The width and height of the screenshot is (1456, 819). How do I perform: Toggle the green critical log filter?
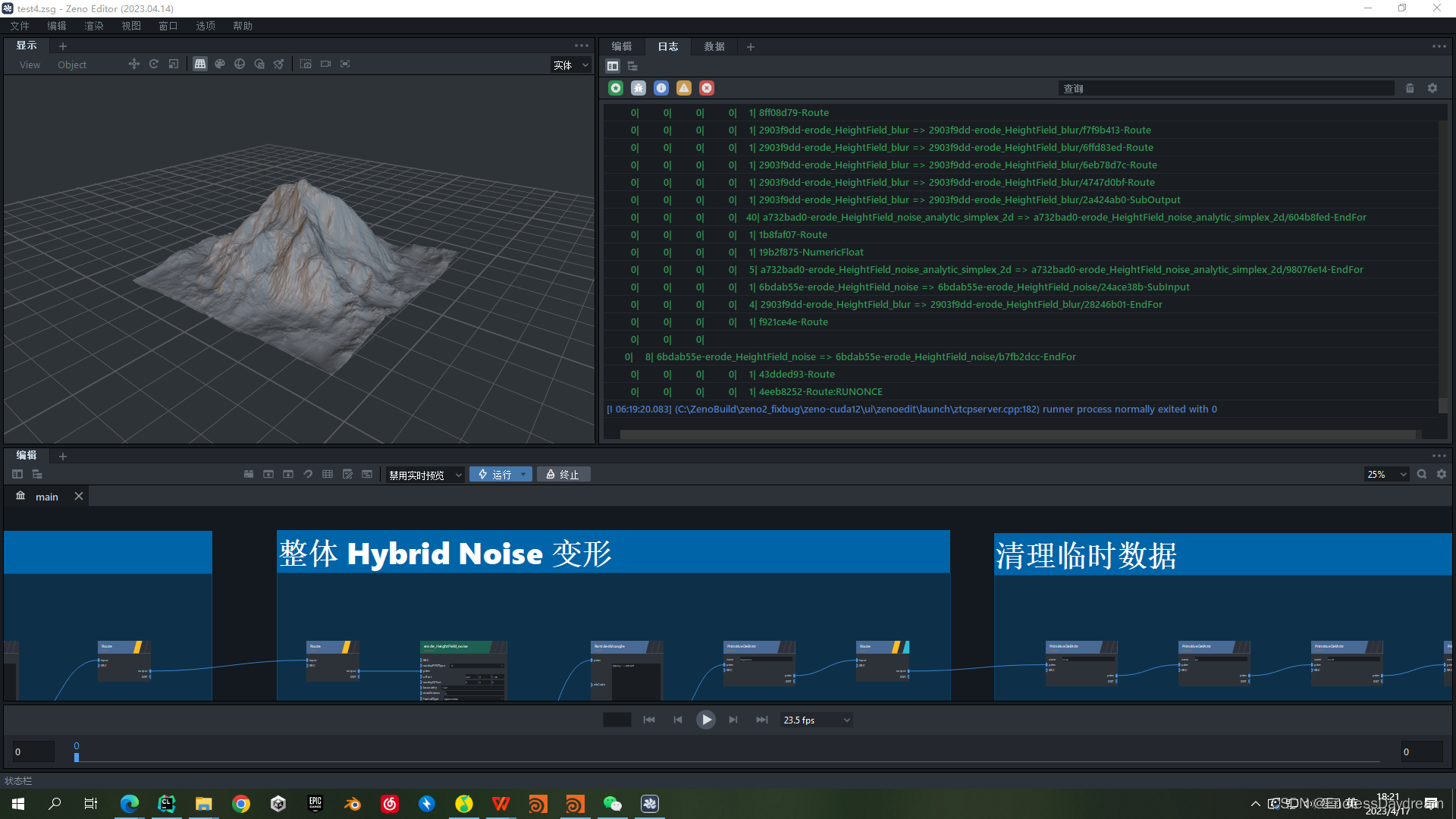tap(616, 88)
